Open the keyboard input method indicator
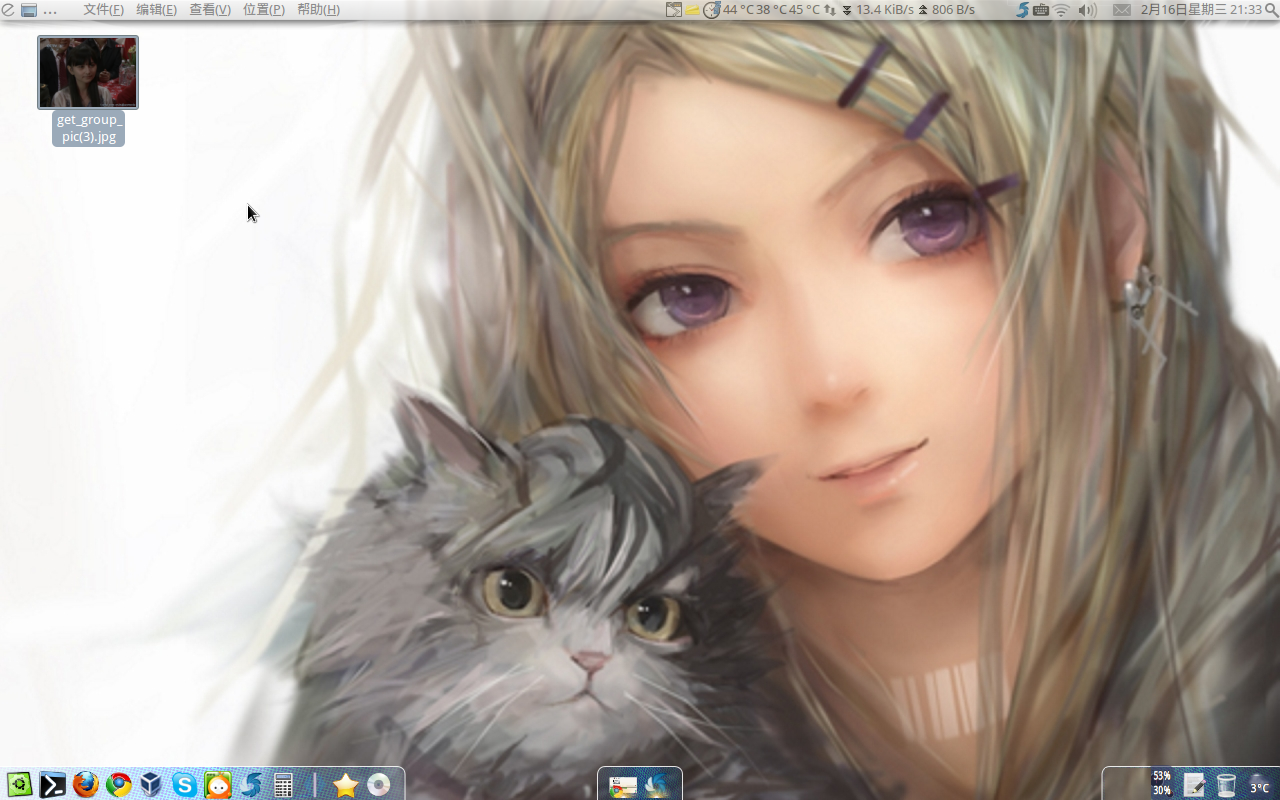This screenshot has width=1280, height=800. pyautogui.click(x=1041, y=10)
